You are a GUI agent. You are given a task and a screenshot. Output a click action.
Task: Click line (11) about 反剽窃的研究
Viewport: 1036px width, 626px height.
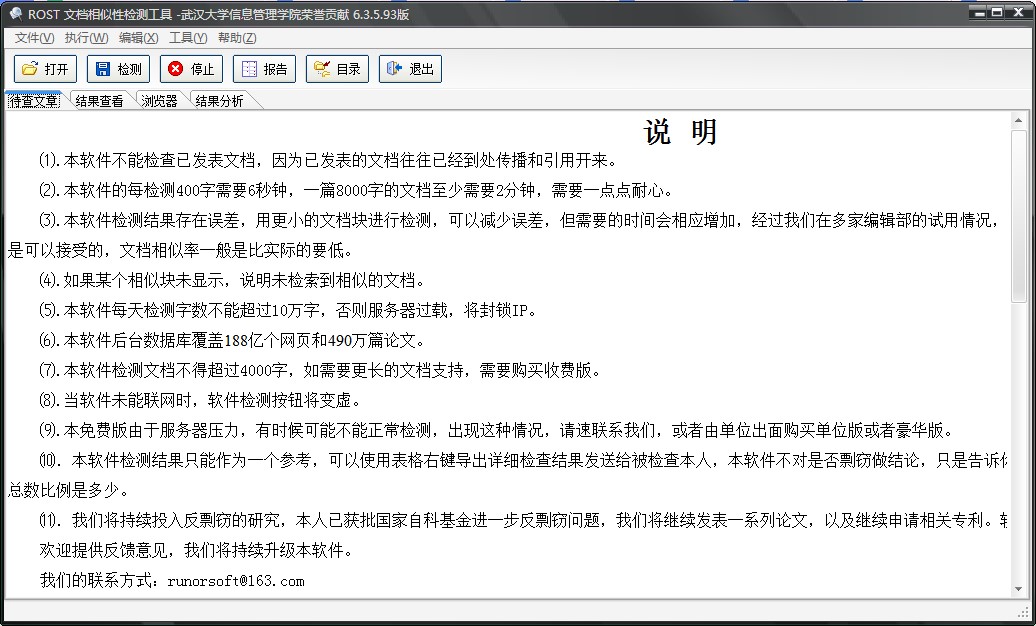(523, 521)
